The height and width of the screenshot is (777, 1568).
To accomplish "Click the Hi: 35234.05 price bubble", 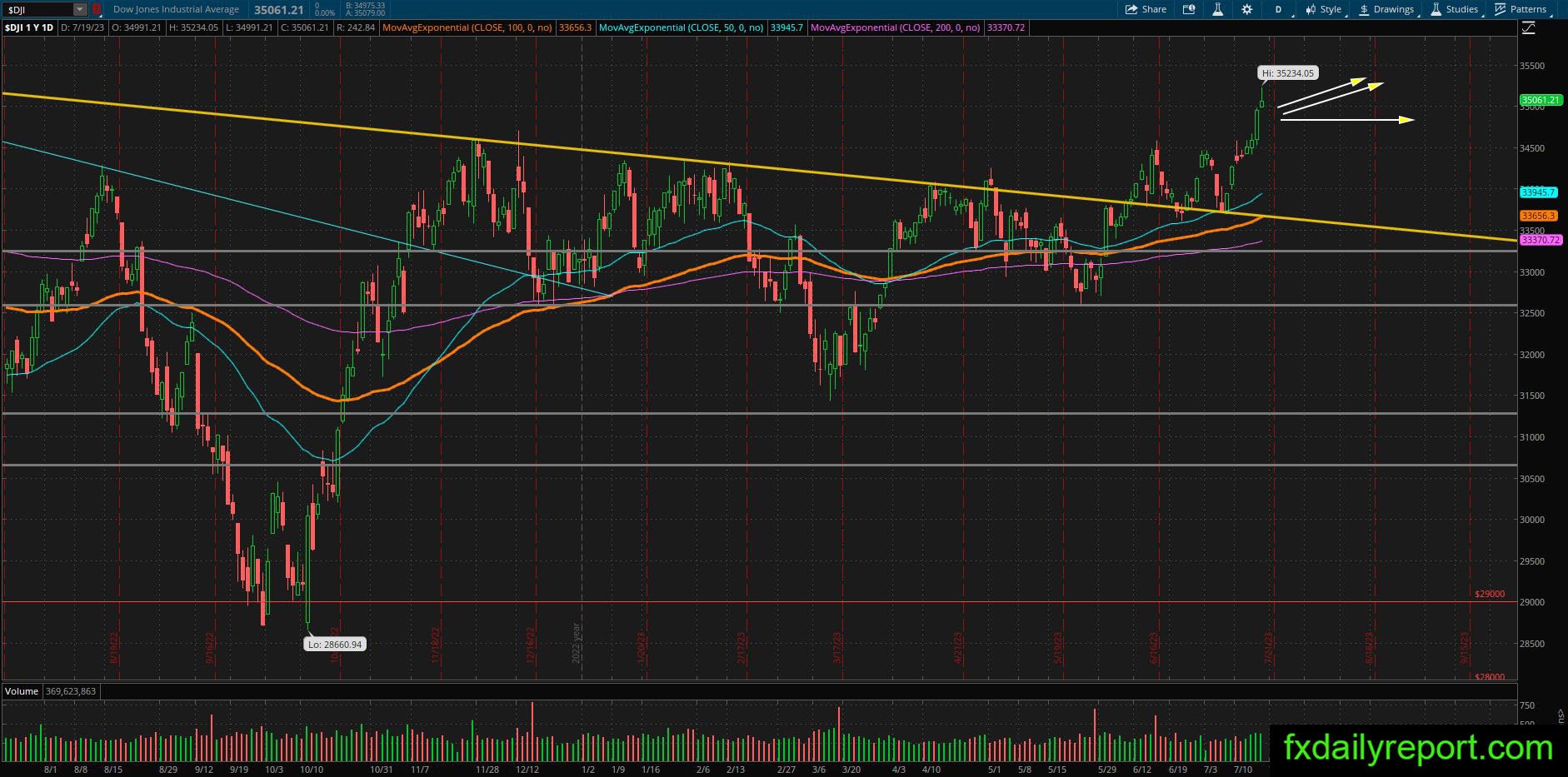I will coord(1288,73).
